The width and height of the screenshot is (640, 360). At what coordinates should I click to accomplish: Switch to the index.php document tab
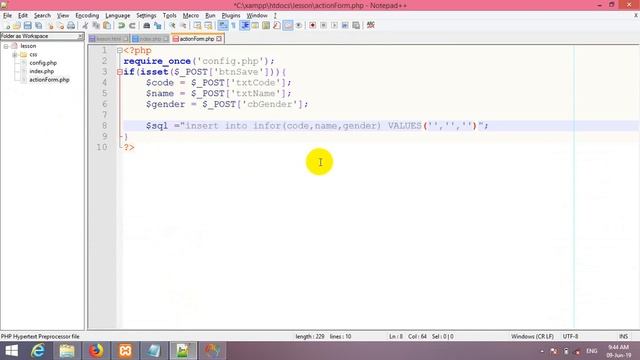(150, 39)
